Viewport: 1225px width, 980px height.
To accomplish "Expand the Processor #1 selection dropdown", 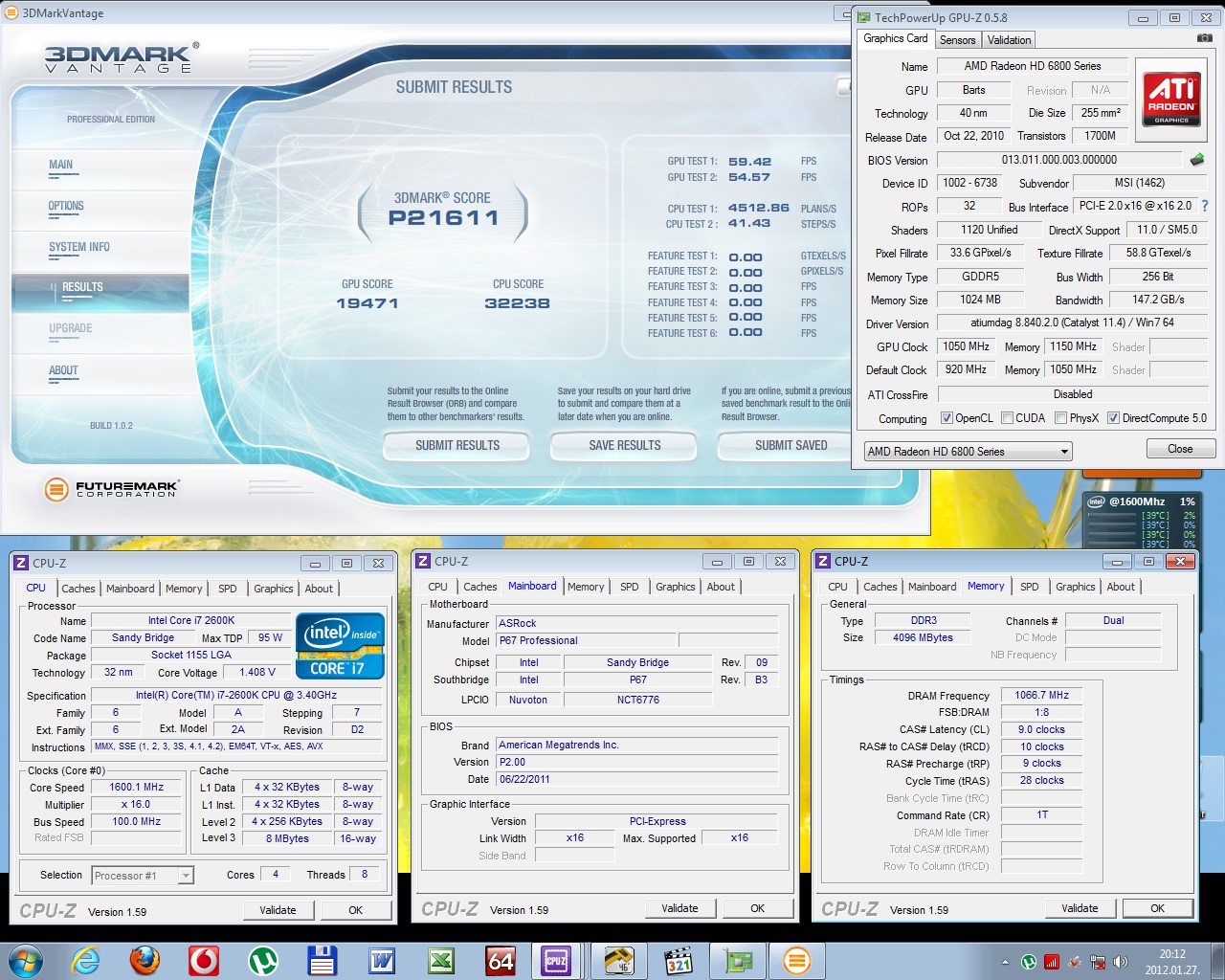I will (x=186, y=876).
